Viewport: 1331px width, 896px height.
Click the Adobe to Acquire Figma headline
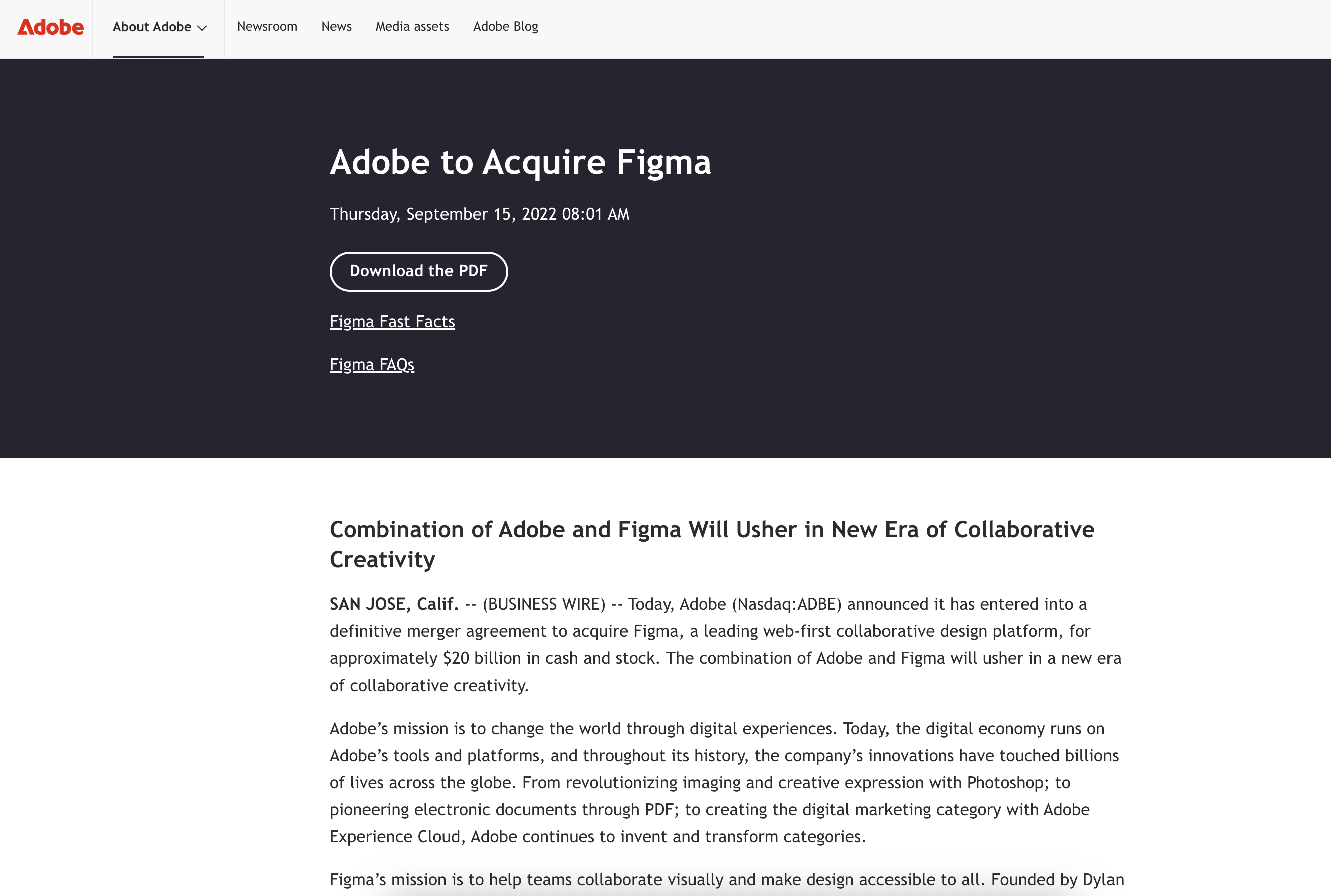pos(520,162)
